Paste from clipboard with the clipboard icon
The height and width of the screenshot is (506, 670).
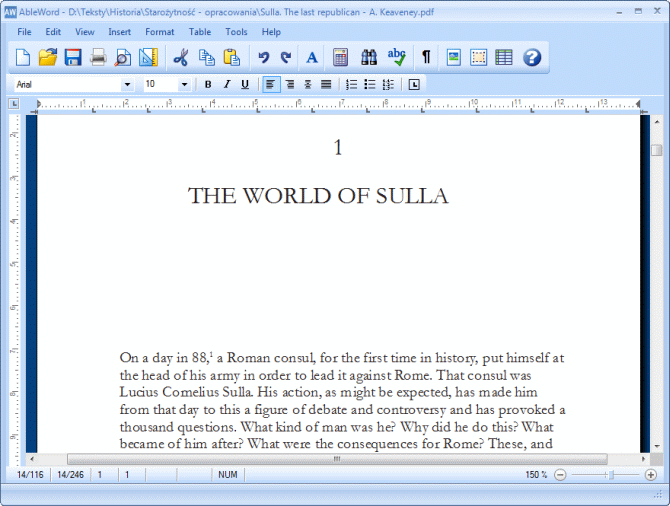coord(232,57)
